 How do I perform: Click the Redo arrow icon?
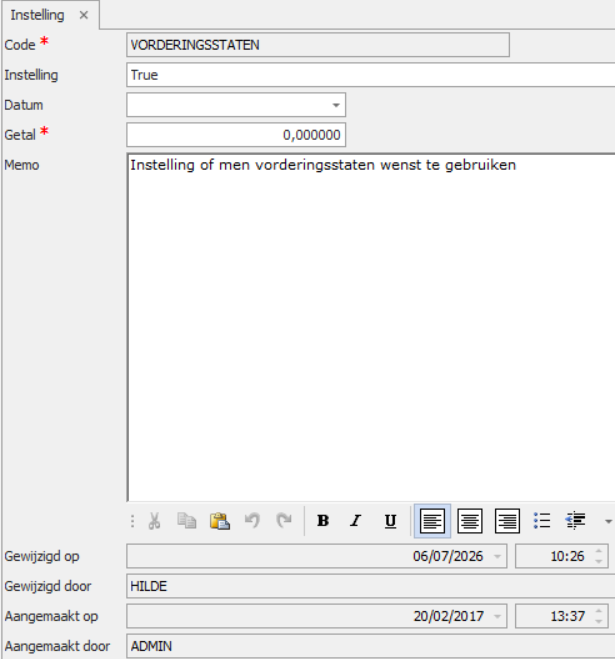coord(284,521)
